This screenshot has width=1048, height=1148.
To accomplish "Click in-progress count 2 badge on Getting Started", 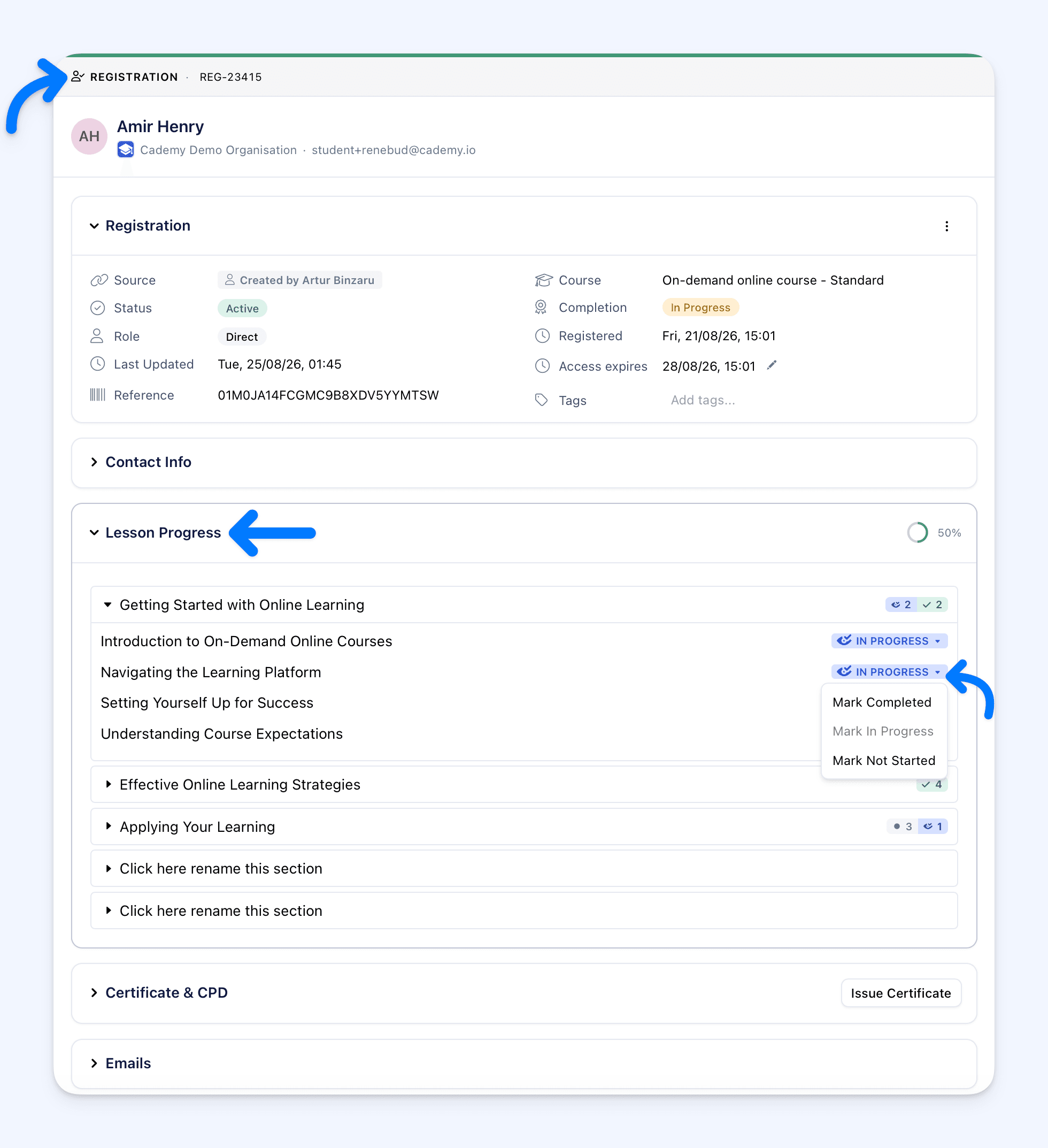I will click(x=900, y=604).
